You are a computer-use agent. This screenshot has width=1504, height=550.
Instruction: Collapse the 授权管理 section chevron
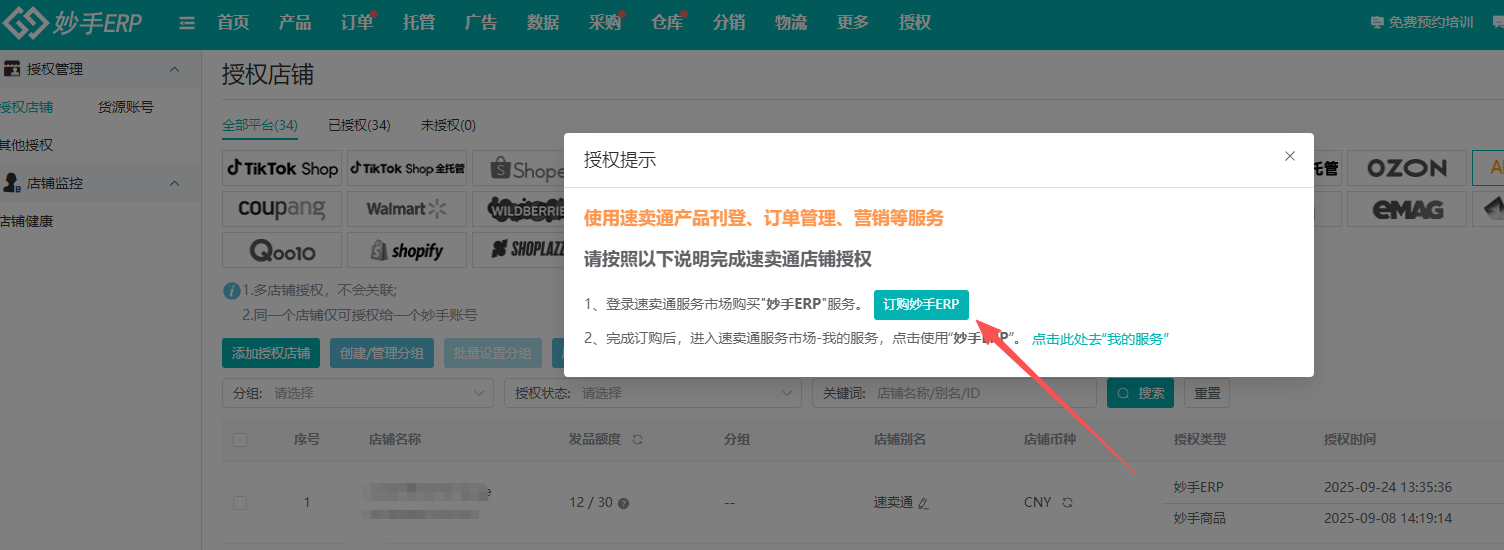pos(175,69)
